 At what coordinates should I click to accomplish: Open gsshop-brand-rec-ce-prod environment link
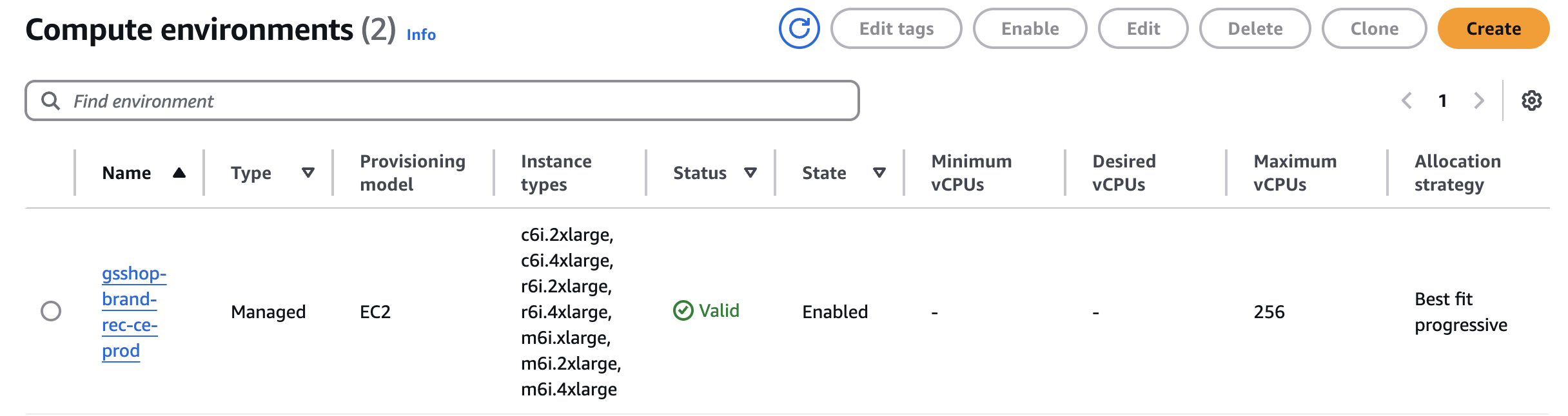tap(134, 312)
